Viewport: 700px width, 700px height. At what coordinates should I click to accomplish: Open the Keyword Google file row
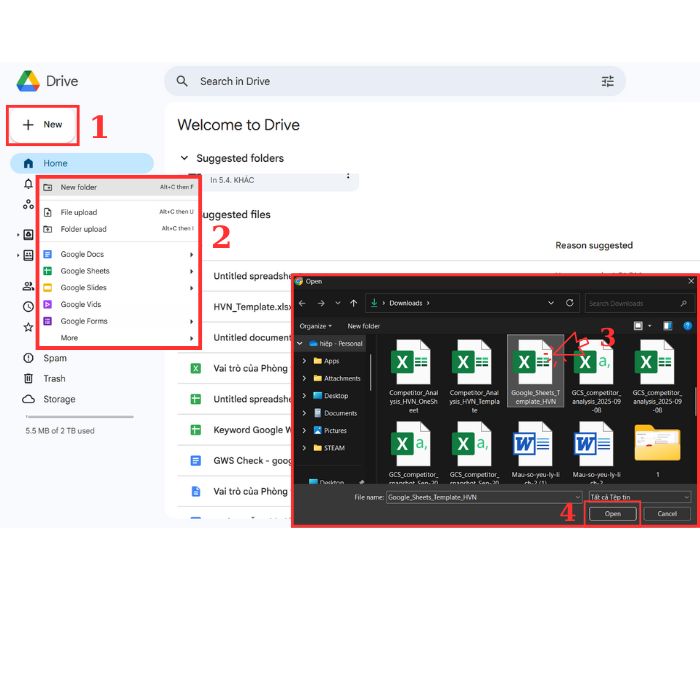[x=235, y=430]
